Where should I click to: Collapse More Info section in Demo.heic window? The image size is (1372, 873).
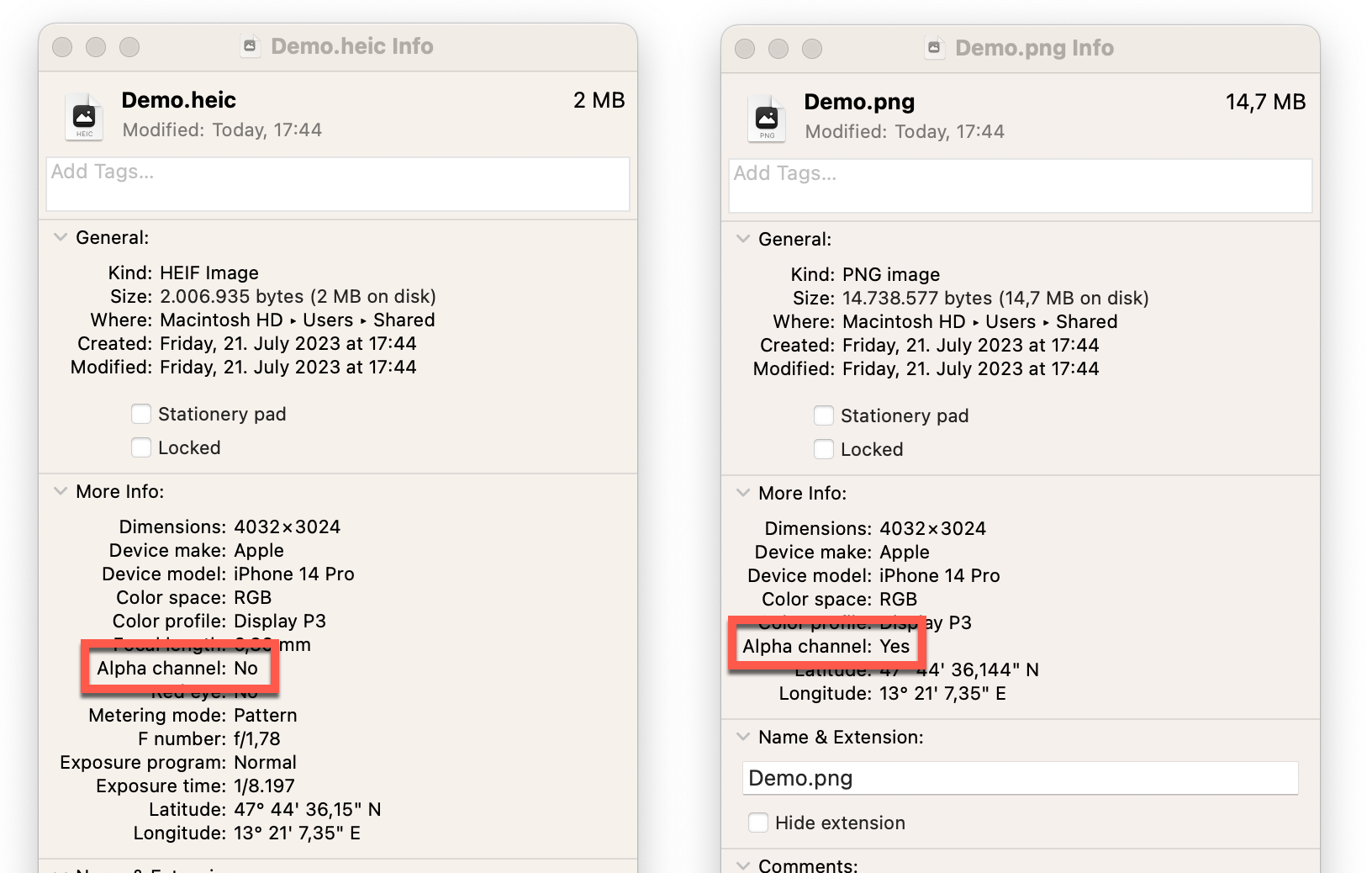click(61, 491)
